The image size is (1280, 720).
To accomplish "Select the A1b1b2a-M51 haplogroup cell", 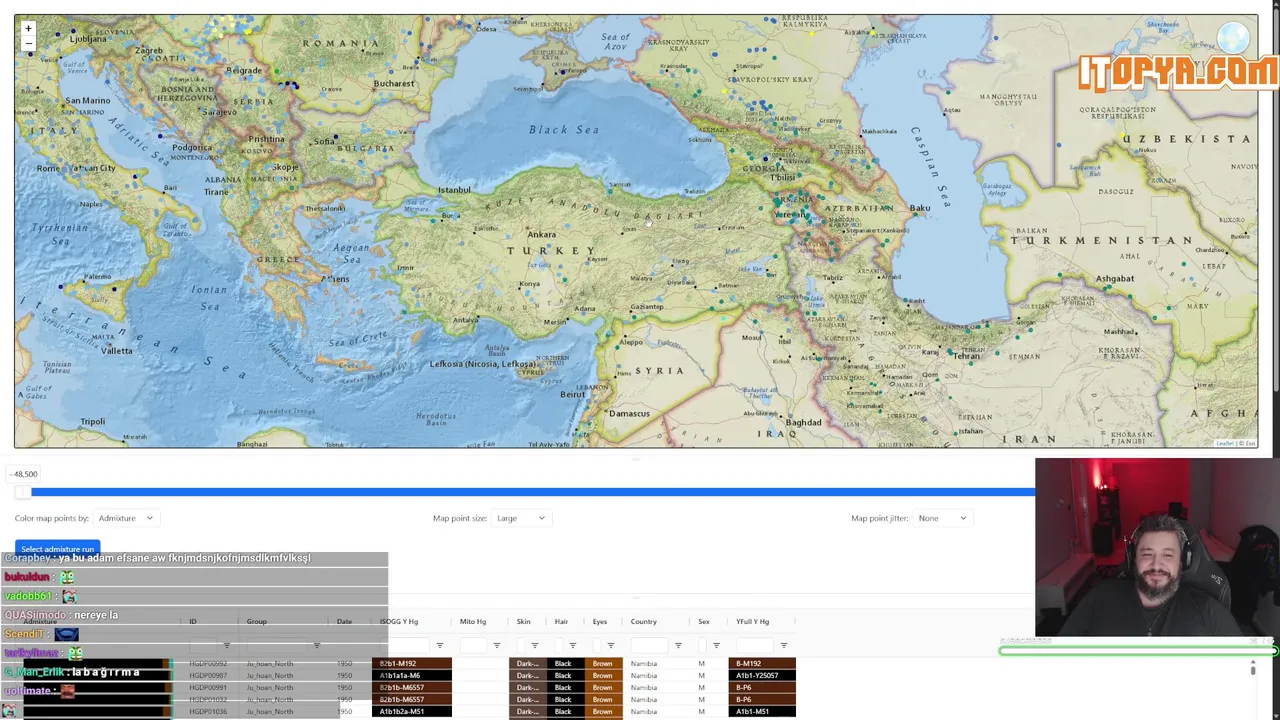I will click(412, 712).
